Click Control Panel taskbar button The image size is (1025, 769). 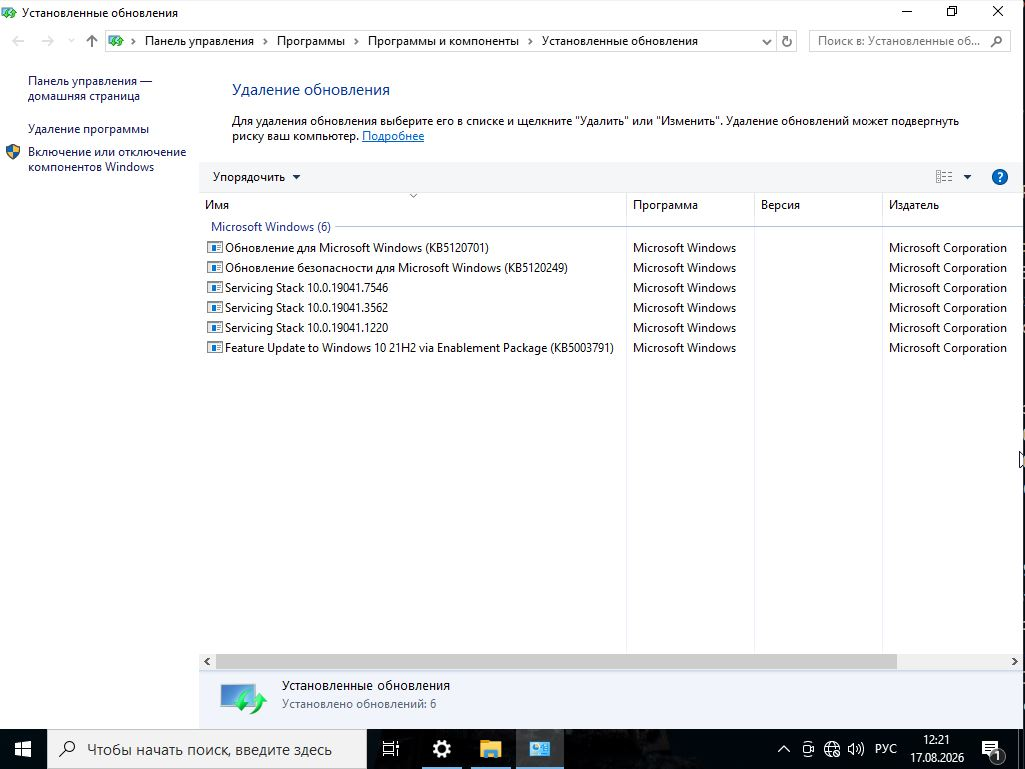click(540, 749)
